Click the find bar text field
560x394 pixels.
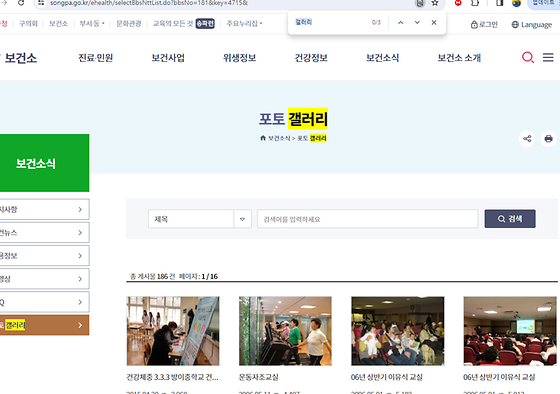[x=330, y=22]
